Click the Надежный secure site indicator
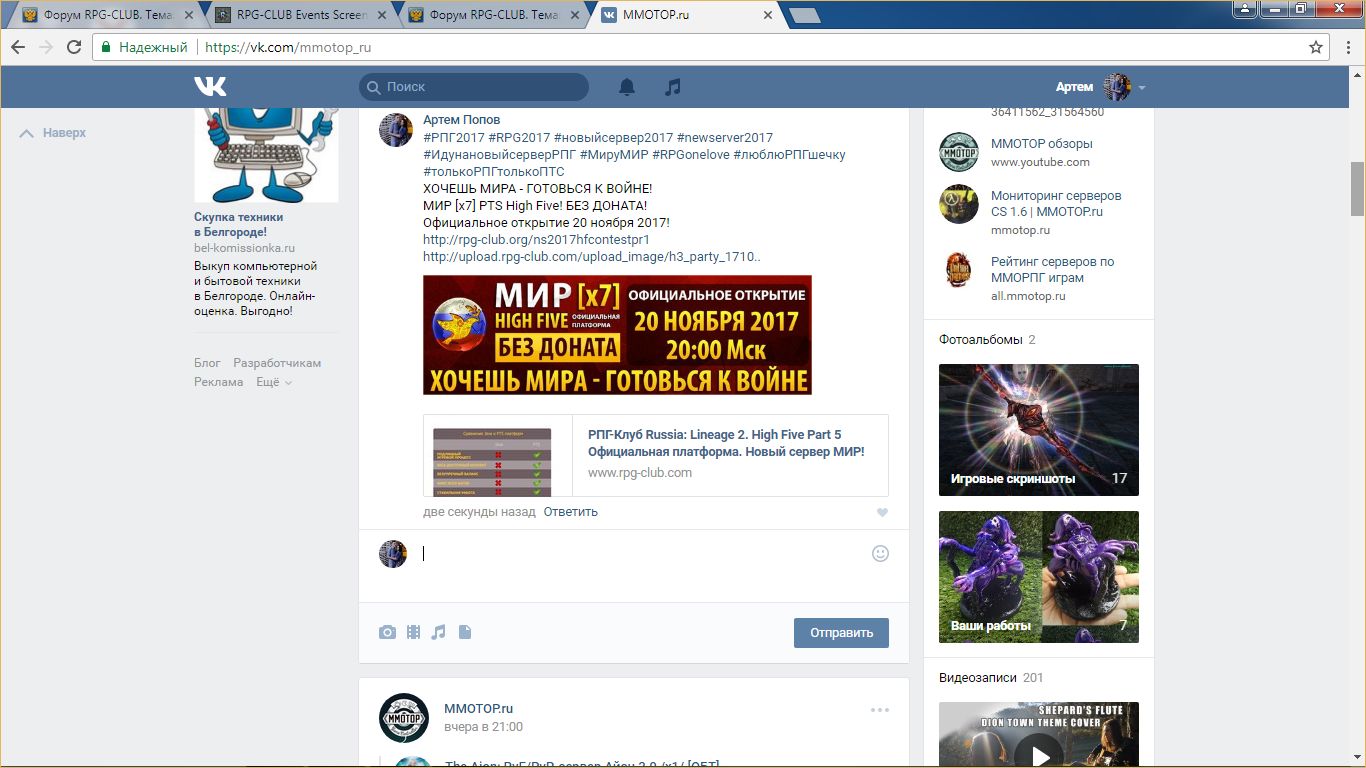This screenshot has height=768, width=1366. [143, 47]
